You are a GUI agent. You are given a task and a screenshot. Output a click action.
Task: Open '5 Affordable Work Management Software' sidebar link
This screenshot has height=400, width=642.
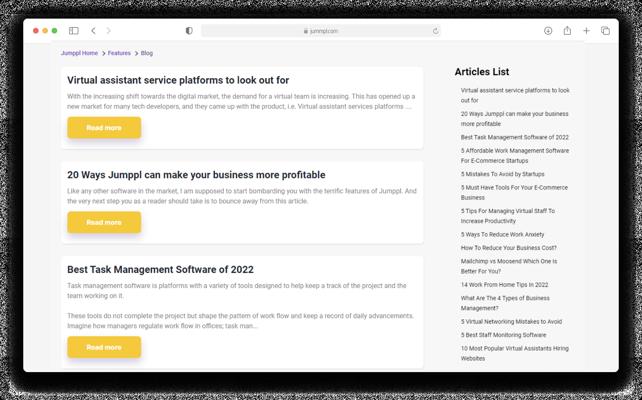point(515,156)
